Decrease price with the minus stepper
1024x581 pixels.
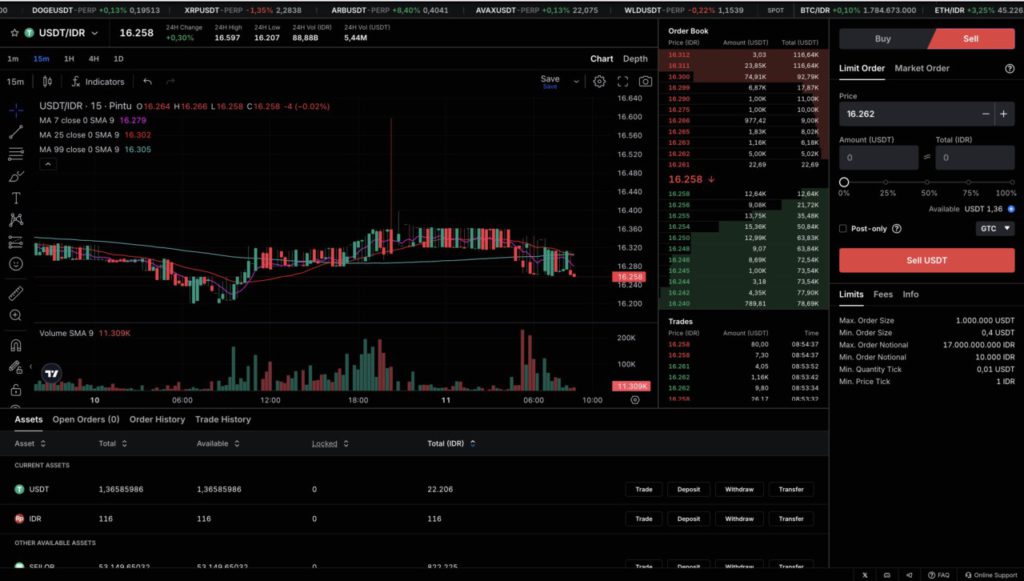pos(985,114)
